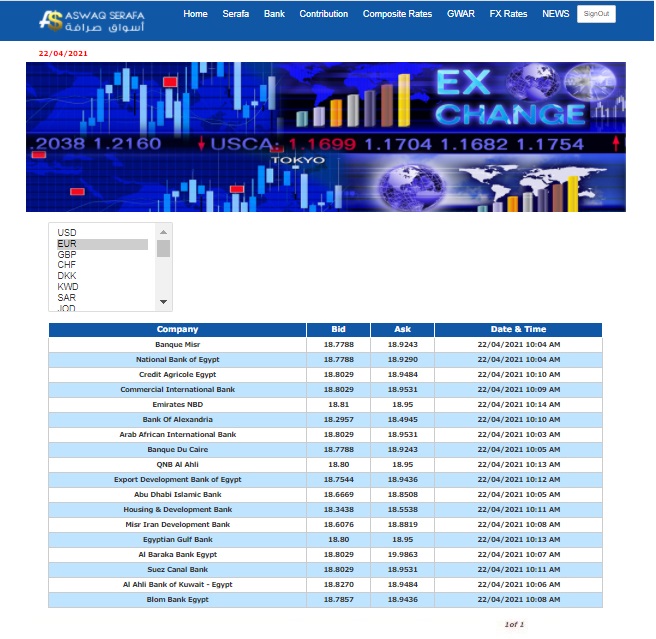Open the Contribution menu item
The image size is (656, 639).
click(x=323, y=14)
